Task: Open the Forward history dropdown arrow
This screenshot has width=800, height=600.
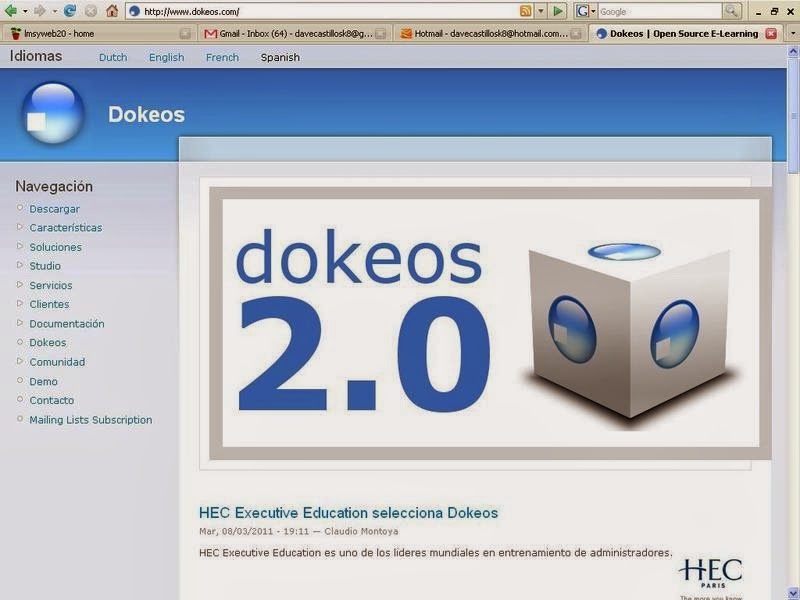Action: coord(55,11)
